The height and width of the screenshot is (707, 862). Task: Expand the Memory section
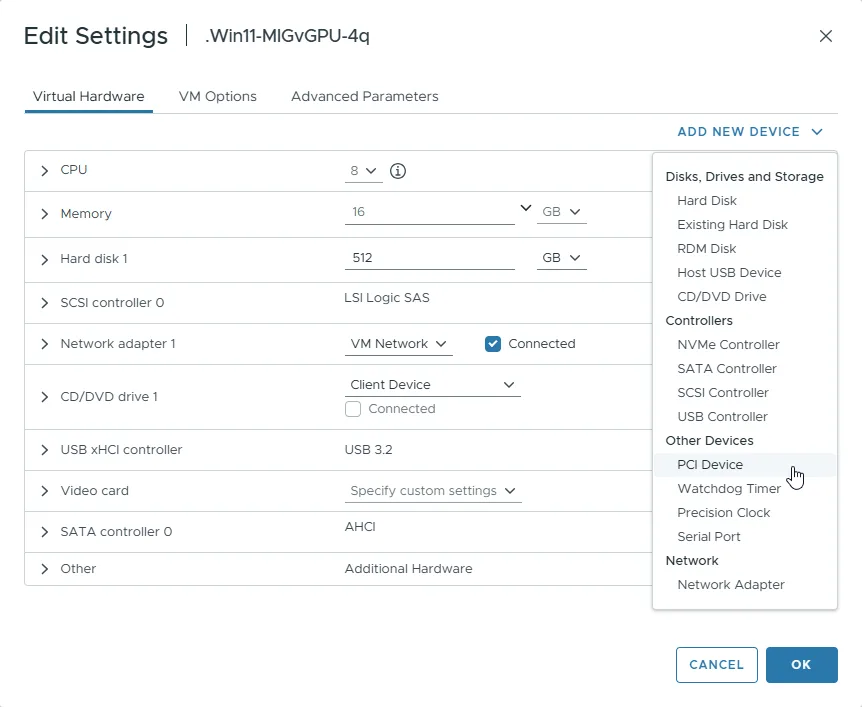click(x=44, y=214)
